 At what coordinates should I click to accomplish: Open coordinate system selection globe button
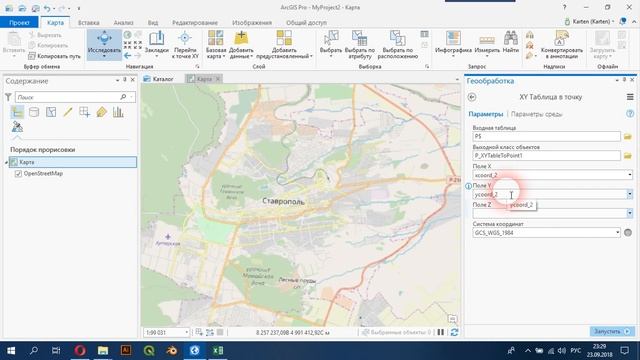click(628, 232)
